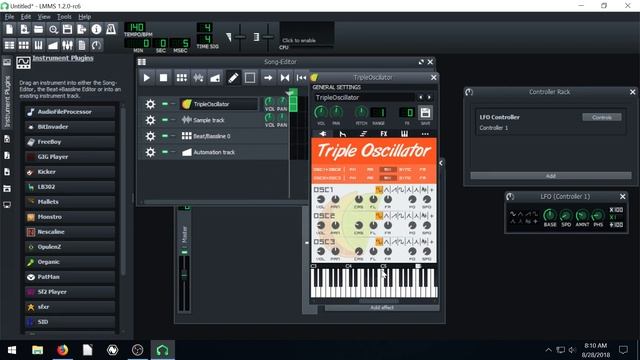Show the Automation Editor via toolbar
Screen dimensions: 640x360
click(53, 45)
